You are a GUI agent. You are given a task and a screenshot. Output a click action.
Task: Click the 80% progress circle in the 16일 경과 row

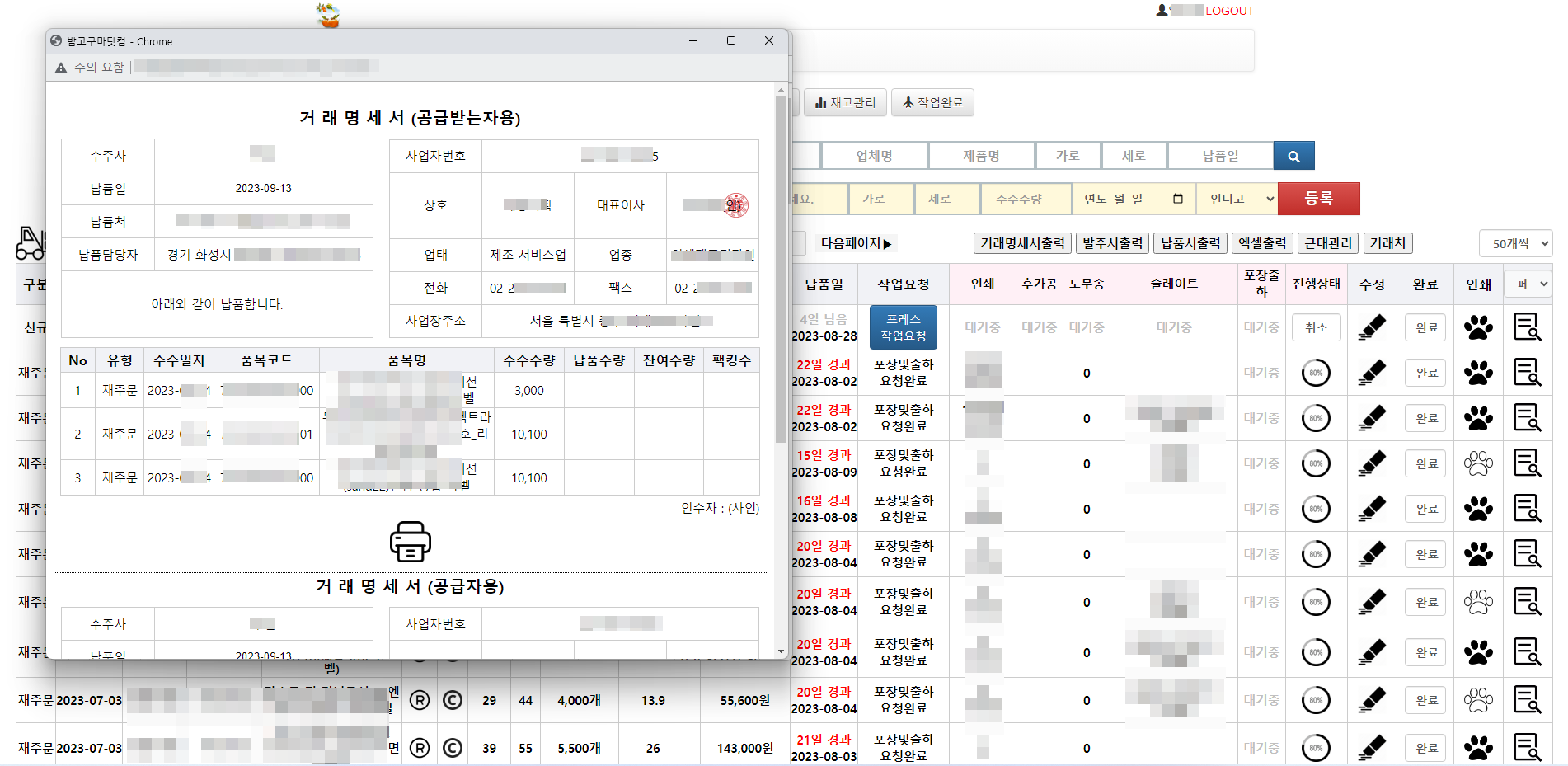1316,509
